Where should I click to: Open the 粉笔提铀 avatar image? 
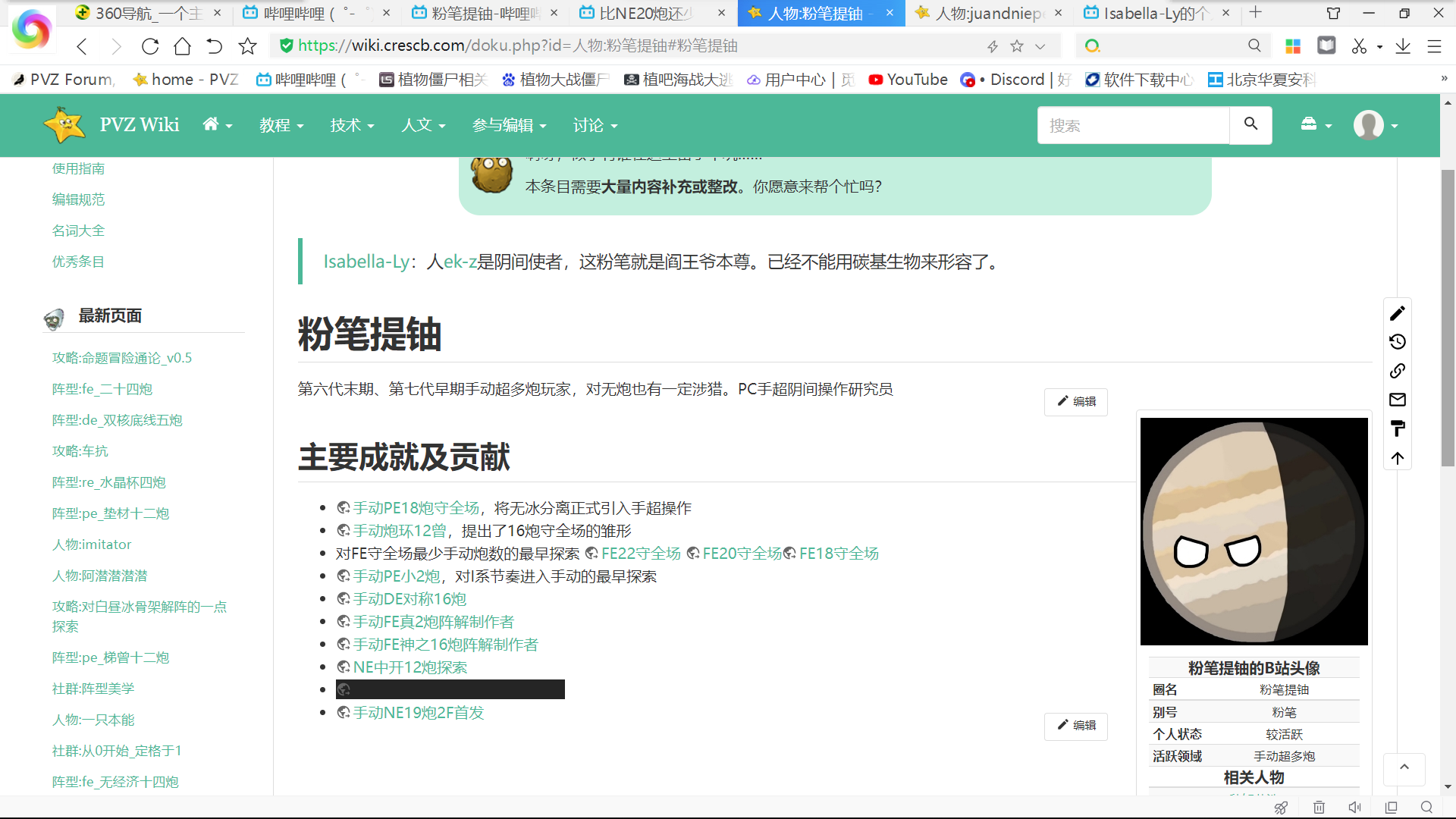click(1254, 531)
